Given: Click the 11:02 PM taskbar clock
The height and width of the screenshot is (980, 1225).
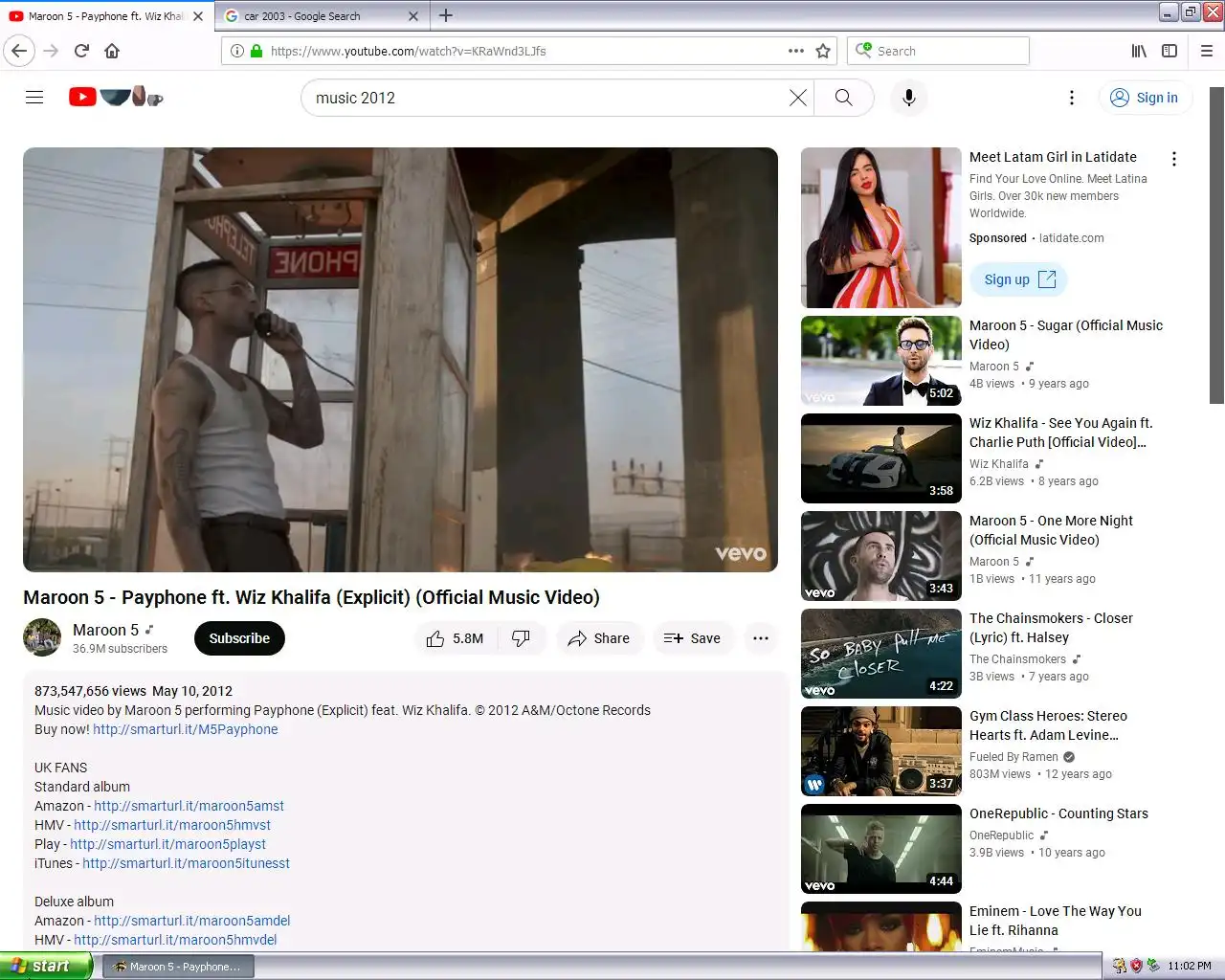Looking at the screenshot, I should pos(1189,966).
